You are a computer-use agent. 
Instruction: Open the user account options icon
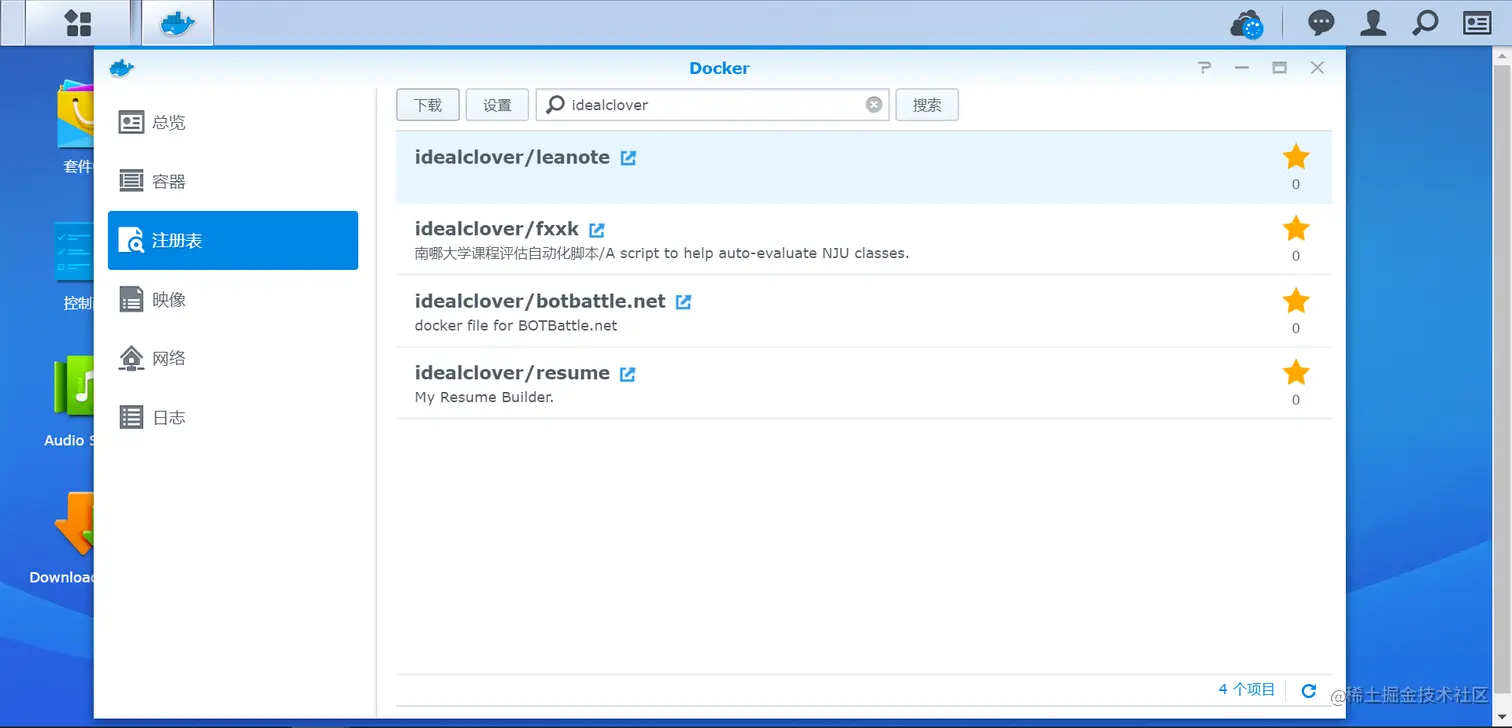[x=1373, y=23]
